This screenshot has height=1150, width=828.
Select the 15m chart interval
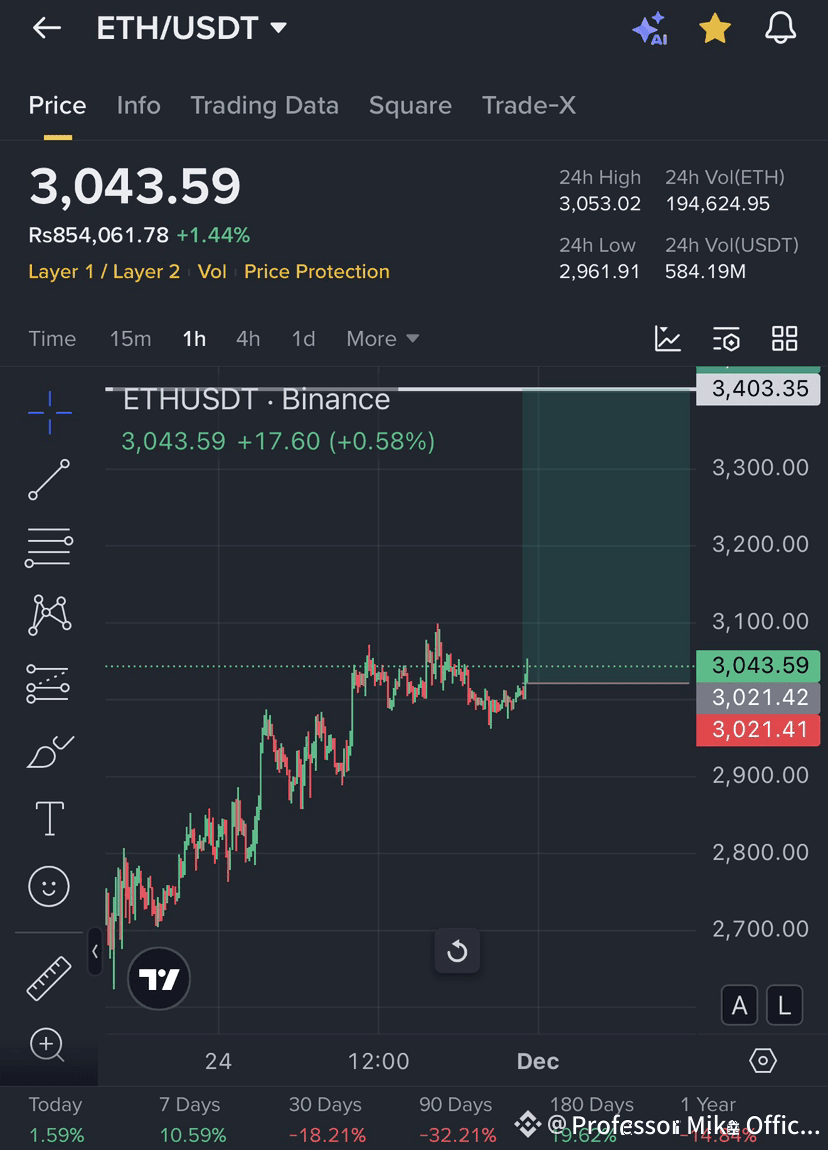[x=131, y=339]
